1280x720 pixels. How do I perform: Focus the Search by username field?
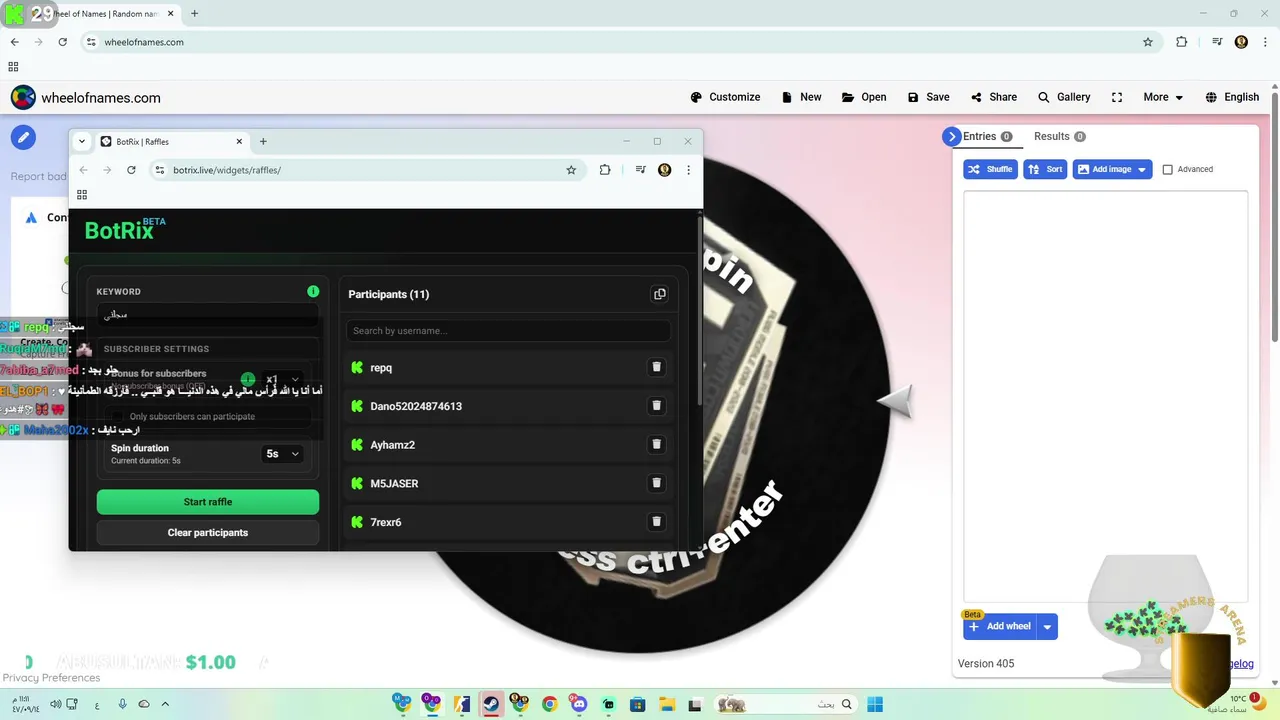click(508, 330)
